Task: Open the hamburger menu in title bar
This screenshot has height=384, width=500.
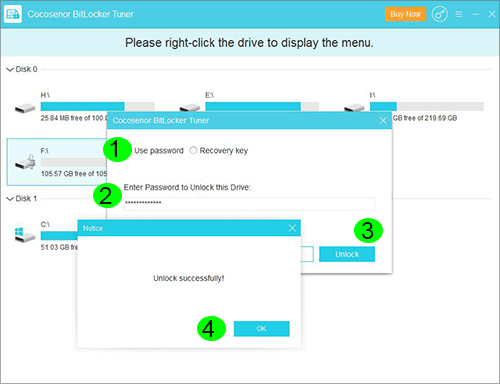Action: click(459, 14)
